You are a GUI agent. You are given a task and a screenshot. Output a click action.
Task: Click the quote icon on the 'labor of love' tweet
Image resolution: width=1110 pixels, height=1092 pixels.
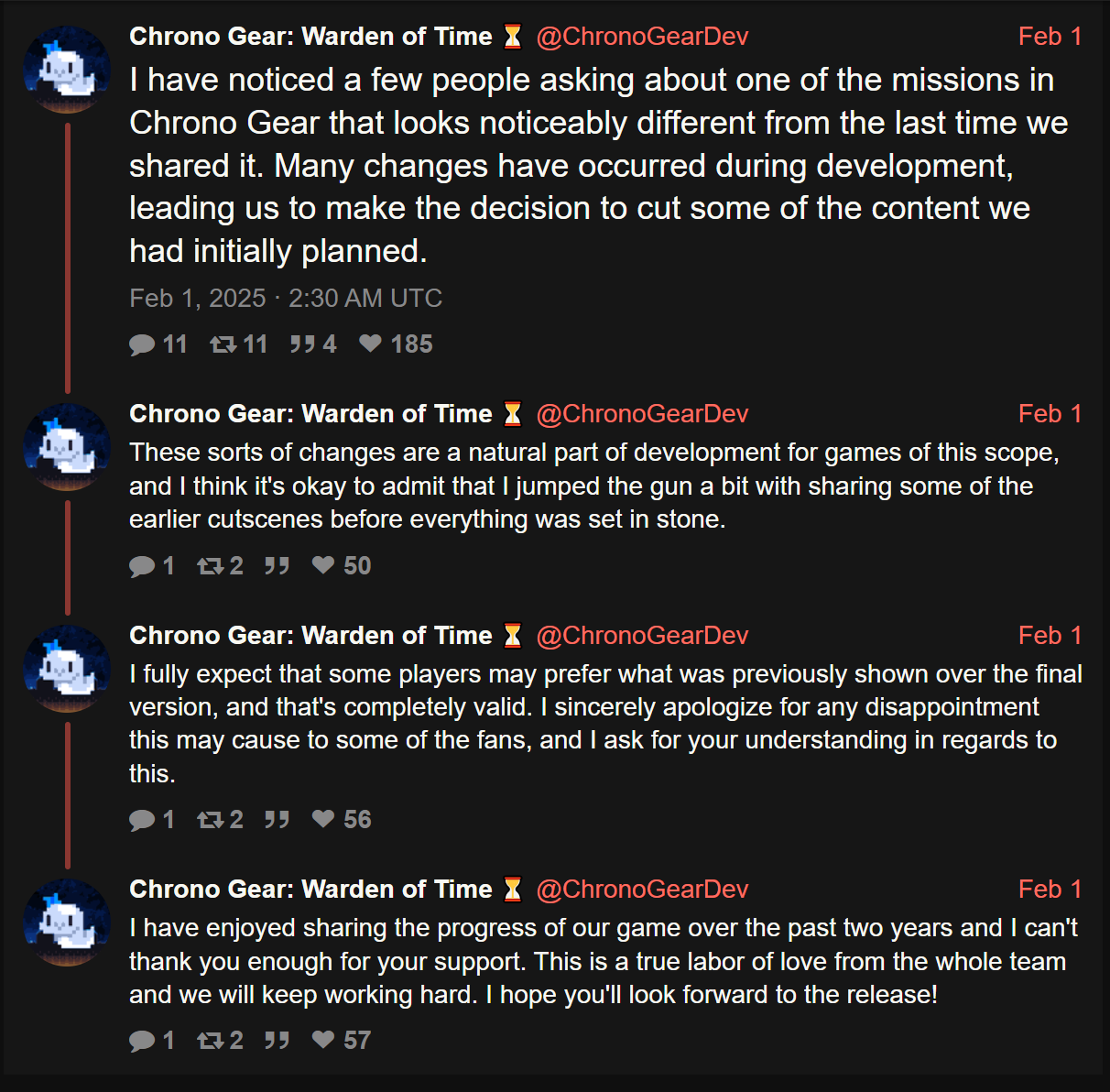(277, 1041)
